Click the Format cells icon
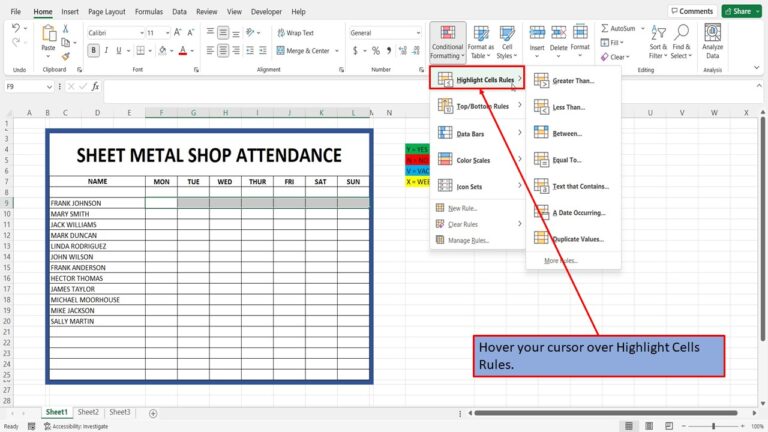768x432 pixels. click(x=580, y=32)
